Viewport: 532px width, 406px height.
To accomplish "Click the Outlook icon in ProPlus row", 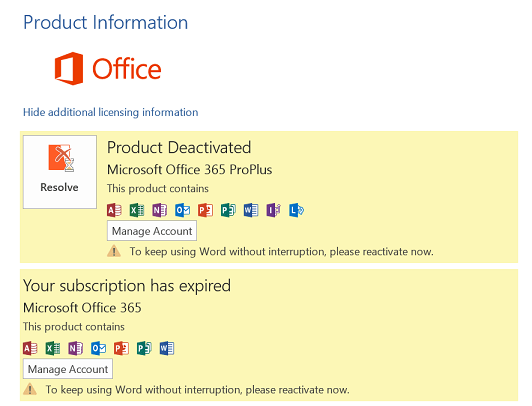I will (183, 210).
